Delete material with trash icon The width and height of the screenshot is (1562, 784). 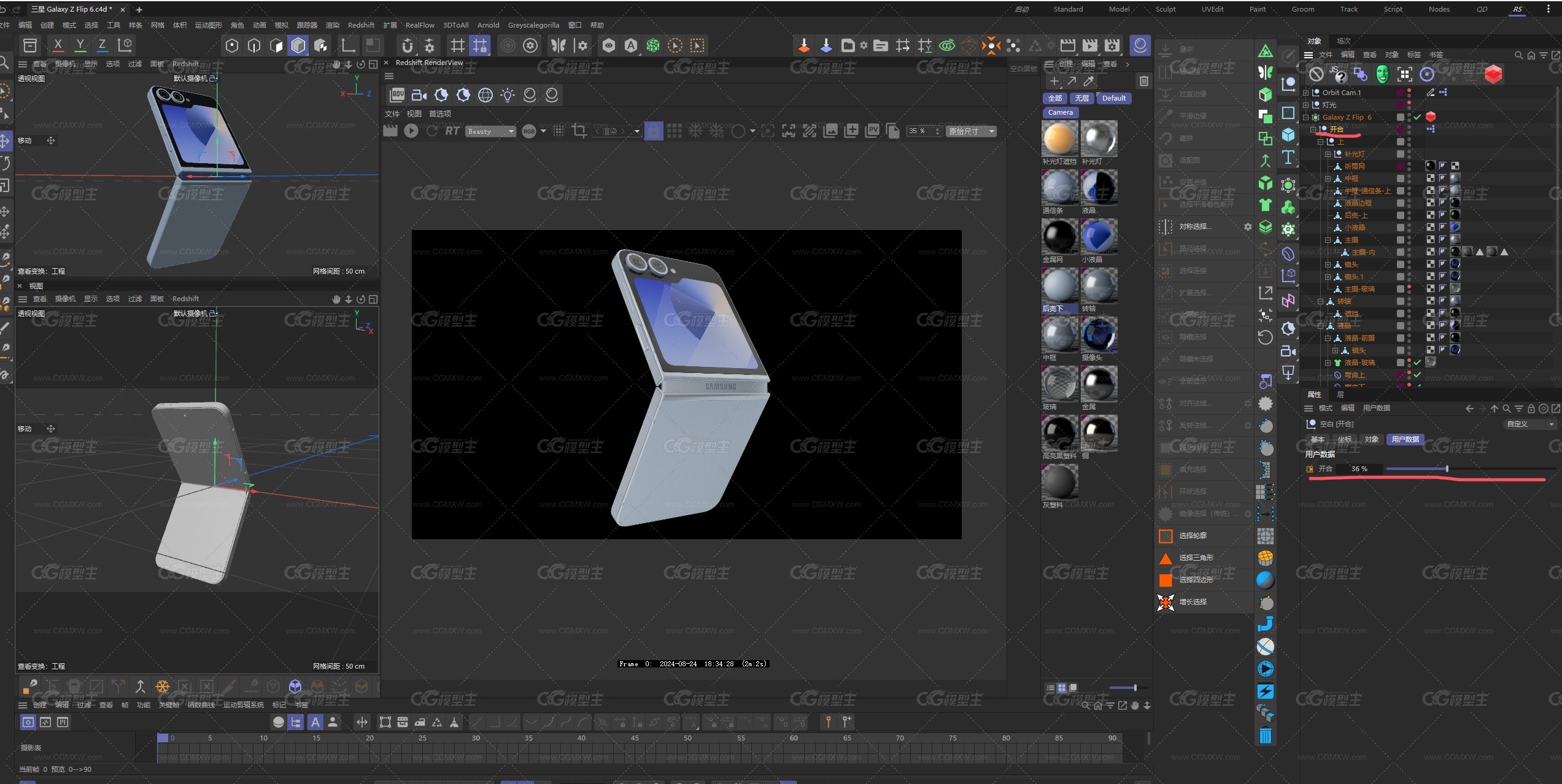[1144, 81]
